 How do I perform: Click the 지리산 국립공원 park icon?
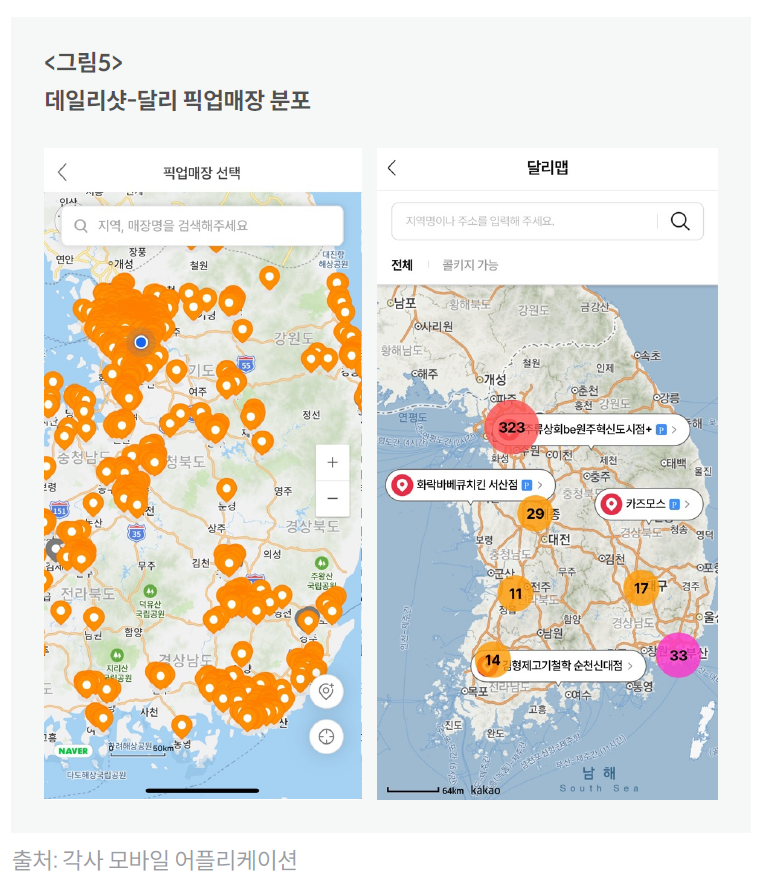[x=117, y=655]
